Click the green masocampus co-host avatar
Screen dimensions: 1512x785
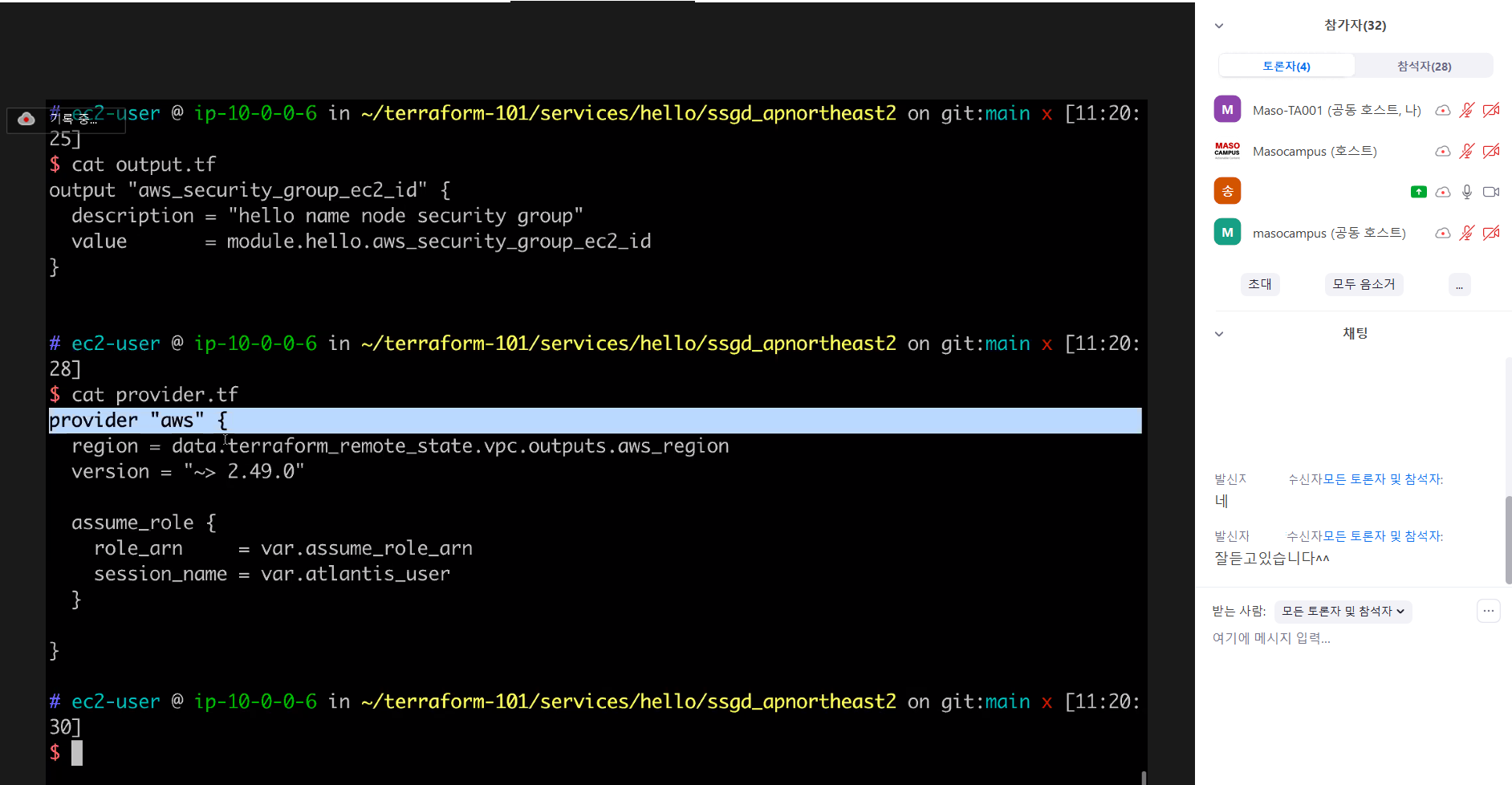(x=1227, y=233)
